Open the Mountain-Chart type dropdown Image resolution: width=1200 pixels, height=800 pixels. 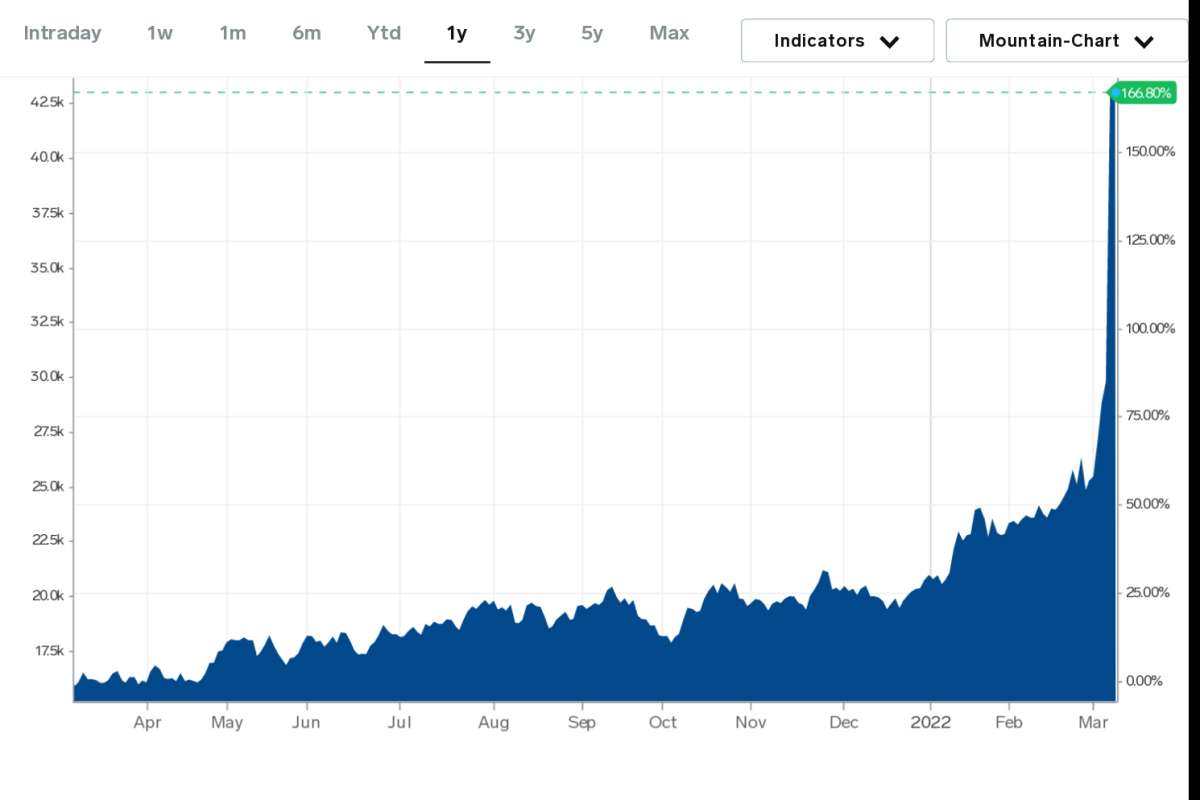(1067, 41)
